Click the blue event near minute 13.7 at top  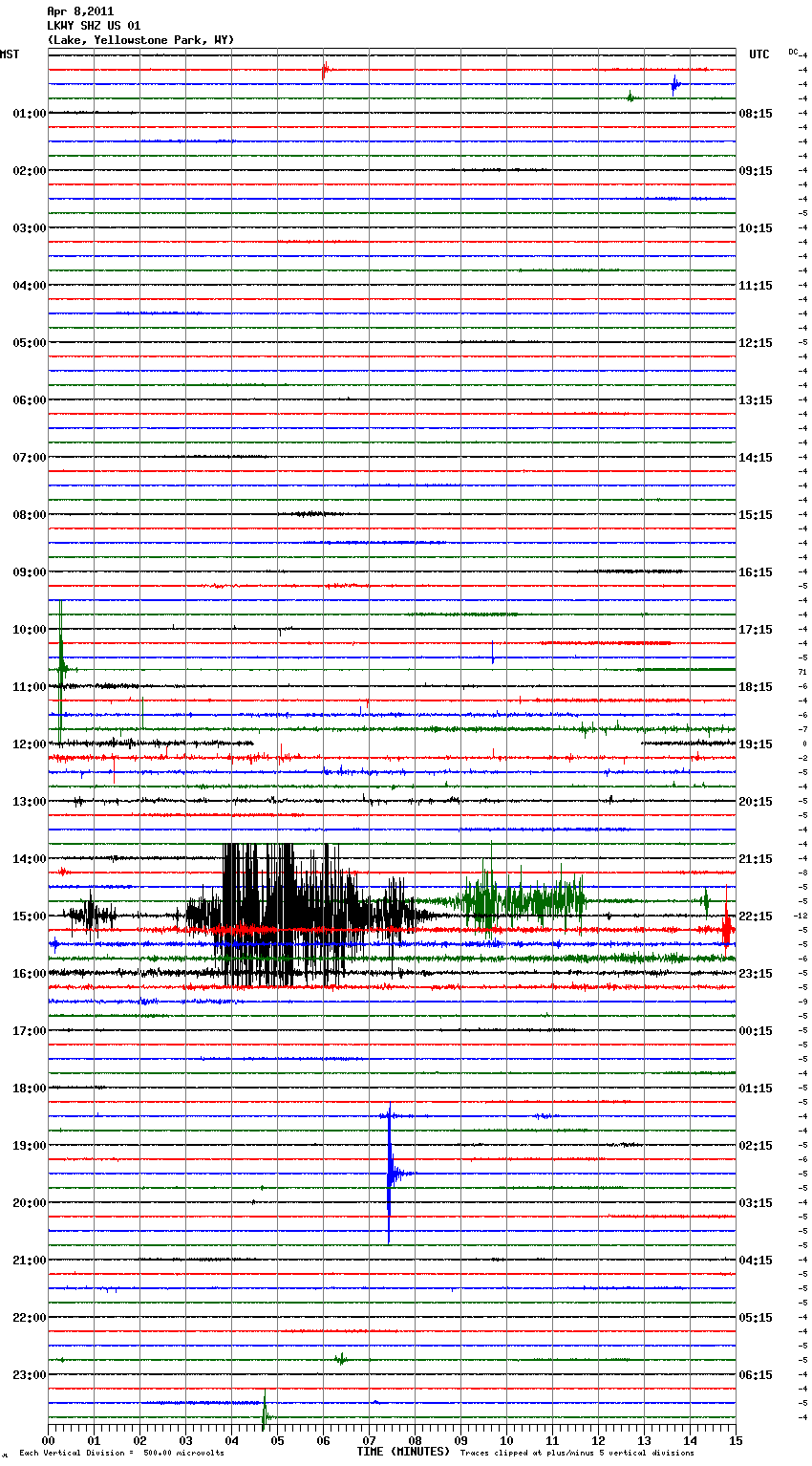point(674,84)
